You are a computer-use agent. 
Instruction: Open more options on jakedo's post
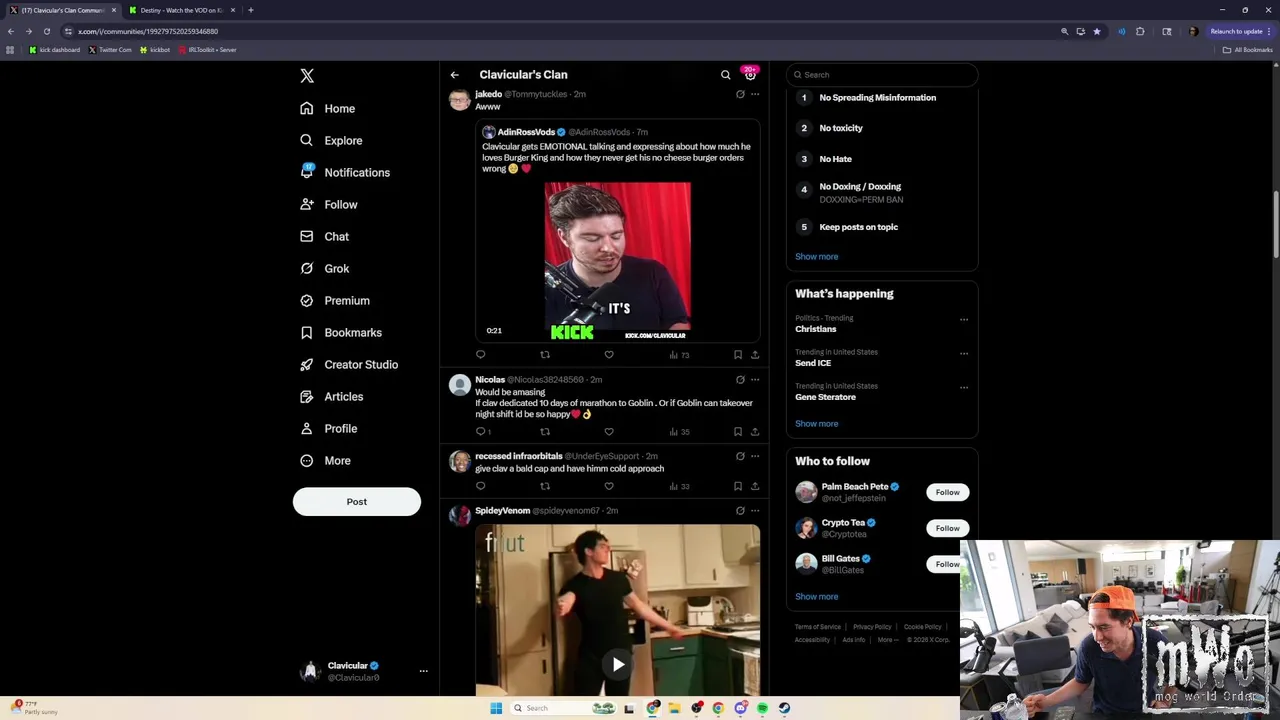click(x=755, y=94)
